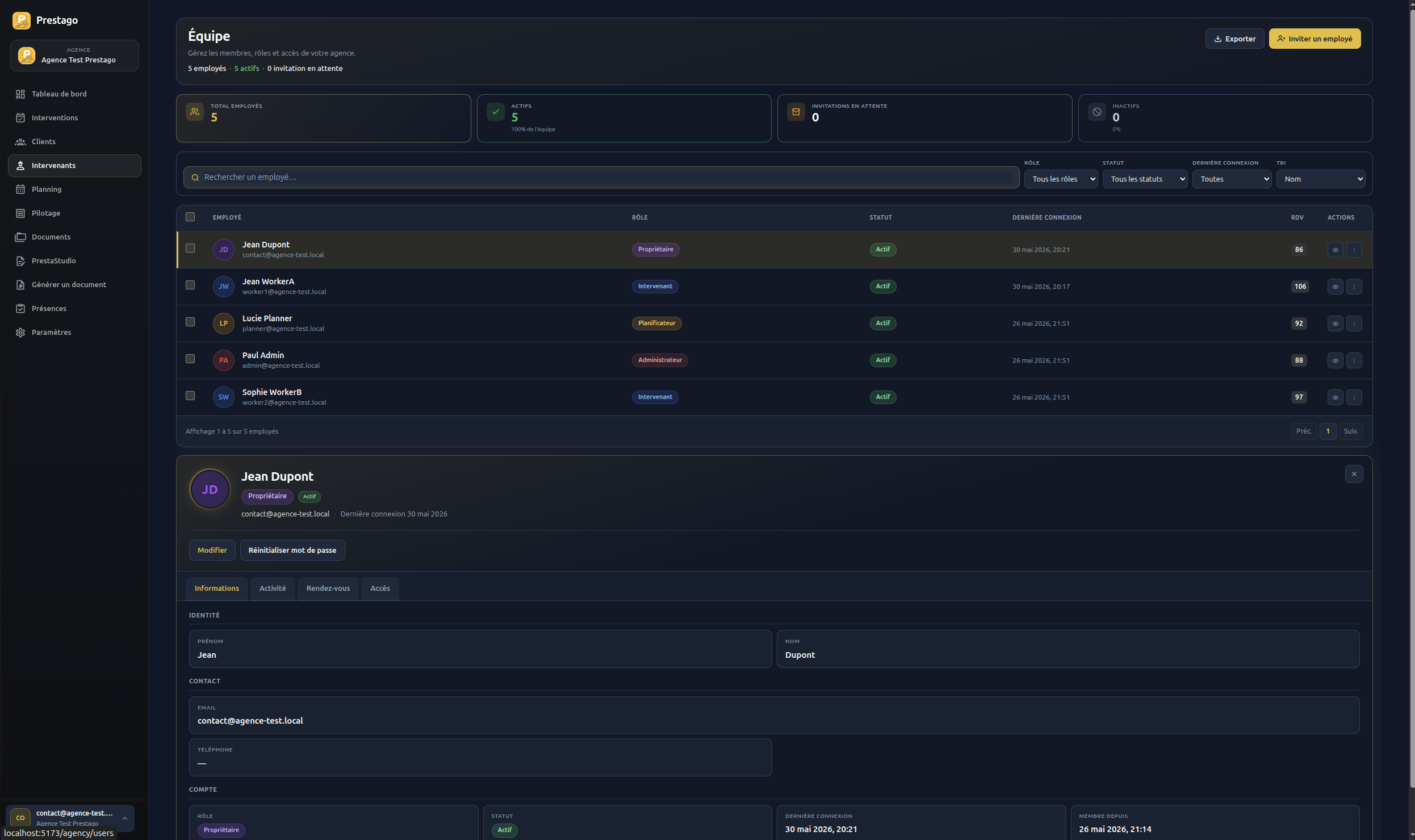Open more actions for Lucie Planner
Viewport: 1415px width, 840px height.
coord(1354,324)
